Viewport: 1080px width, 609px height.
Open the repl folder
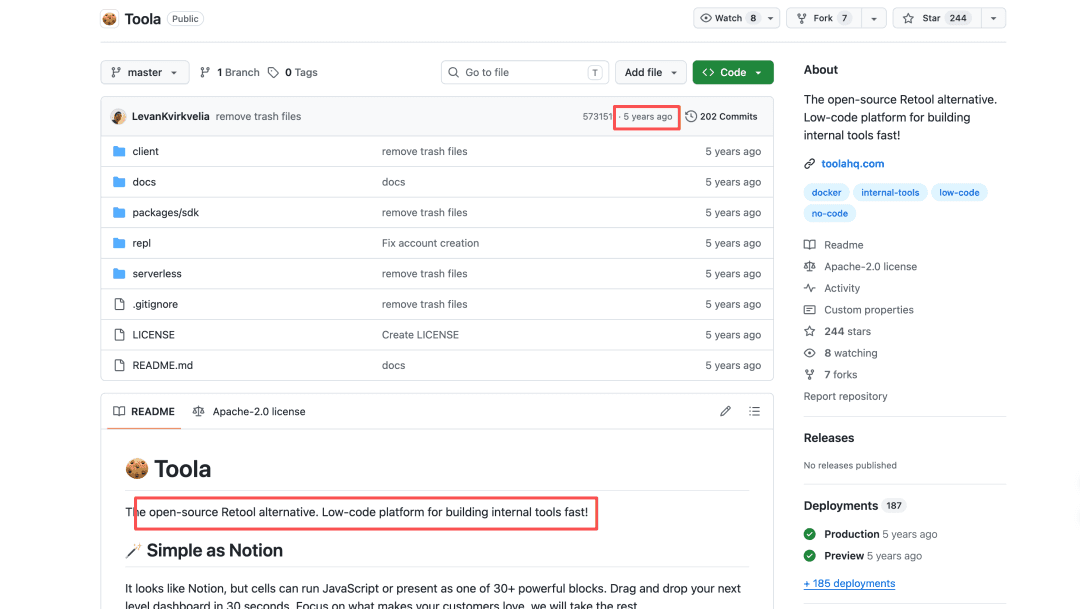(x=141, y=243)
